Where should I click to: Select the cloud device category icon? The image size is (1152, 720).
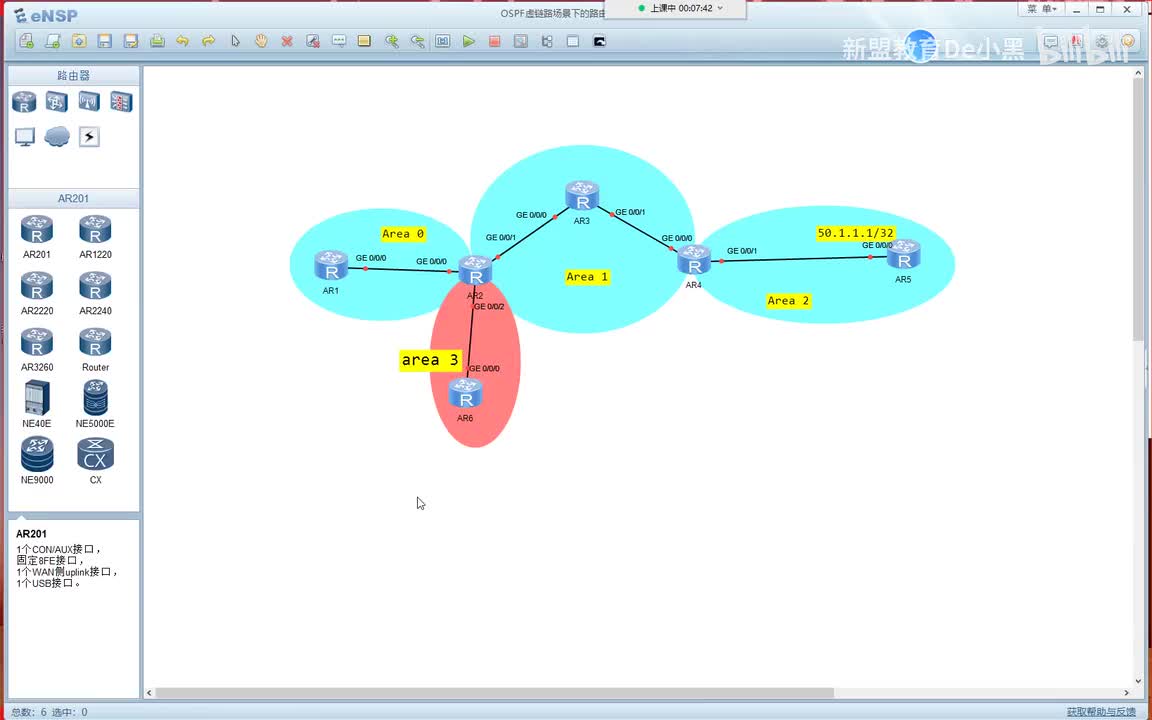point(57,137)
